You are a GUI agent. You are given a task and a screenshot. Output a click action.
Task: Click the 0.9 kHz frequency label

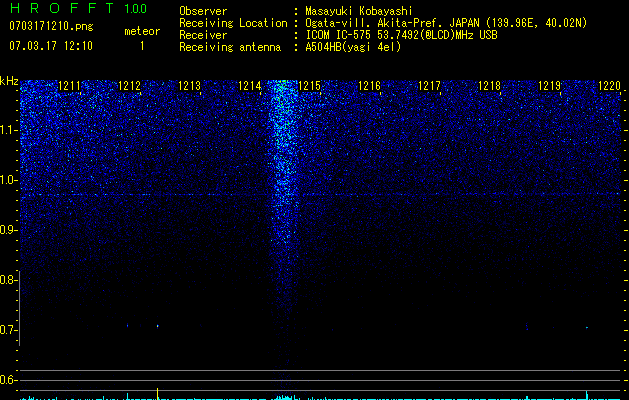click(8, 230)
